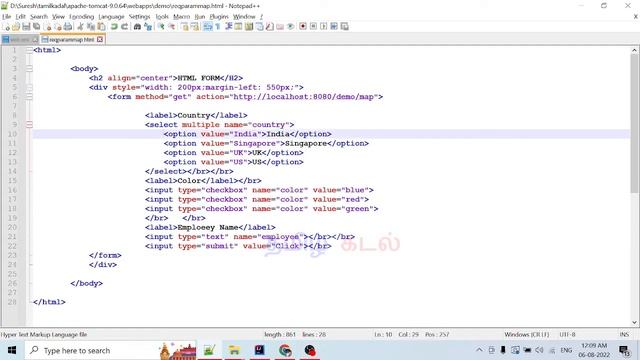The image size is (640, 360).
Task: Toggle Word Wrap in the toolbar
Action: coord(207,27)
